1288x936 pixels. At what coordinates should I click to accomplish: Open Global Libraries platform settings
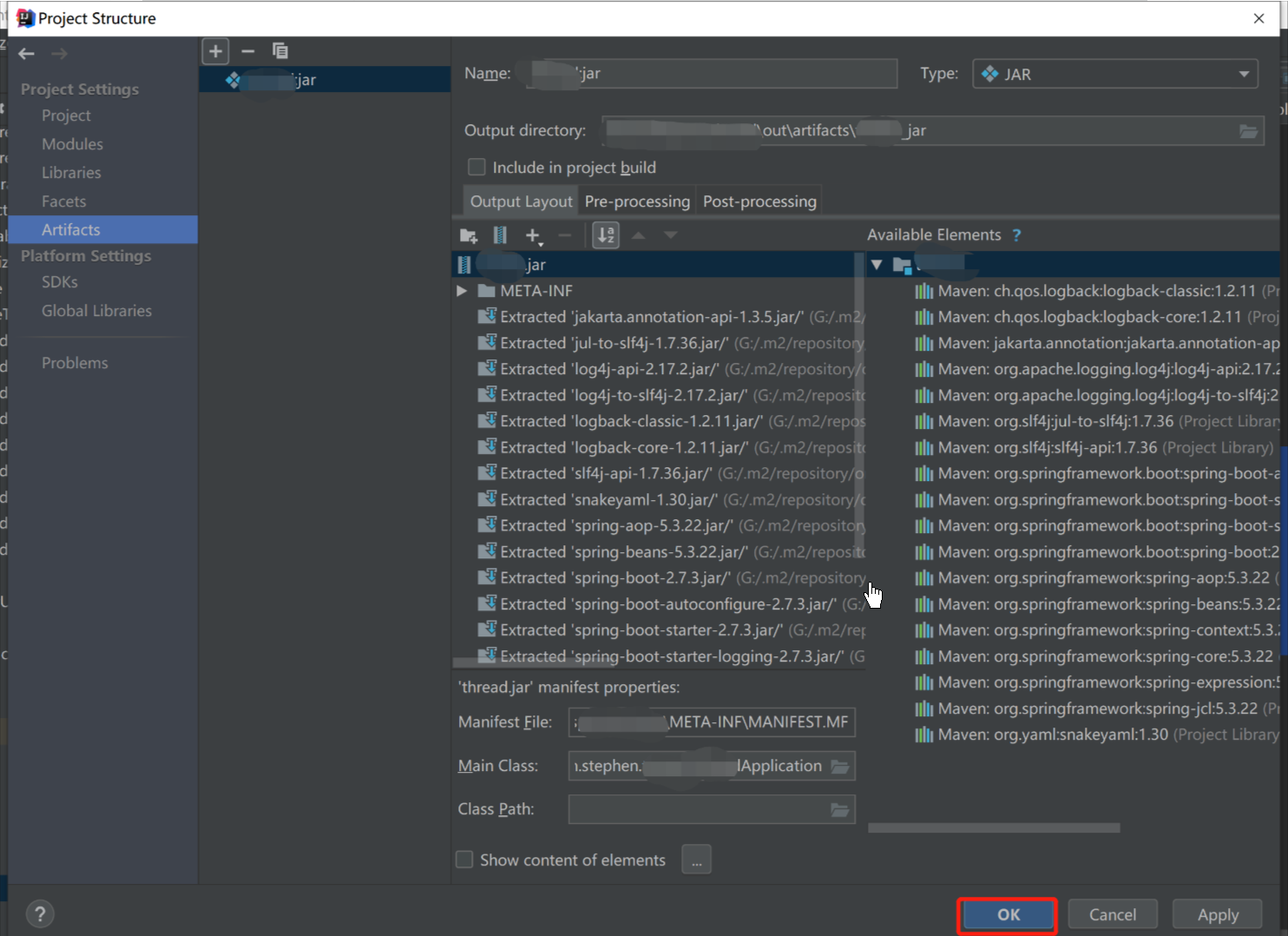click(x=96, y=311)
